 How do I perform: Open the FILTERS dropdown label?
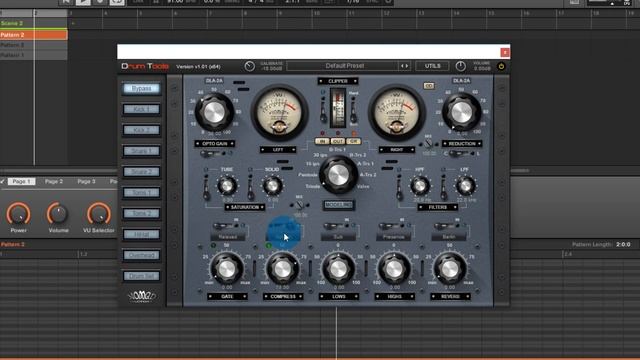click(438, 207)
